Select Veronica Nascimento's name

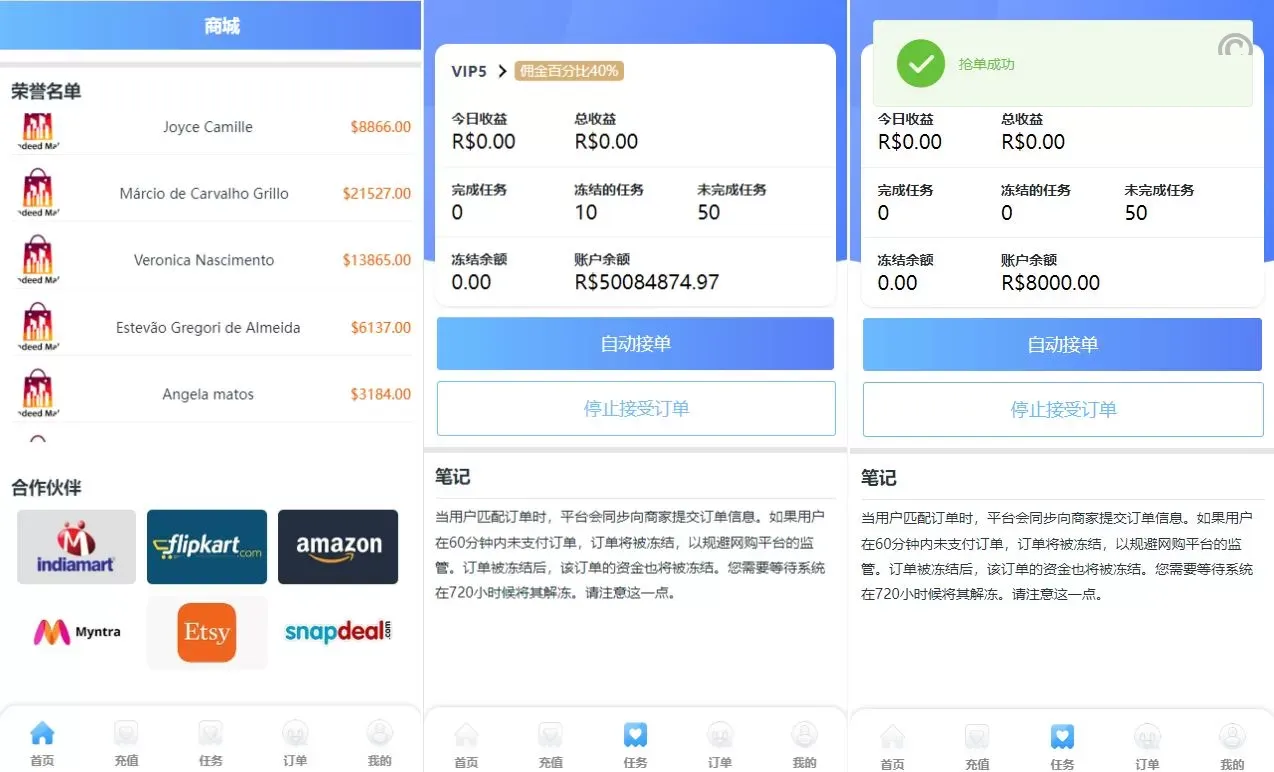[204, 260]
